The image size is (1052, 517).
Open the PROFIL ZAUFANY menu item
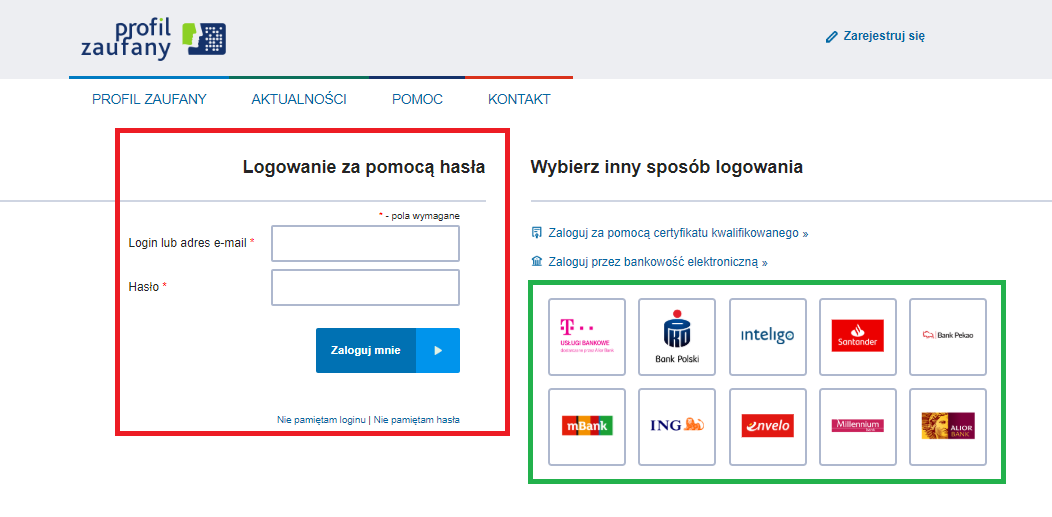pyautogui.click(x=150, y=99)
